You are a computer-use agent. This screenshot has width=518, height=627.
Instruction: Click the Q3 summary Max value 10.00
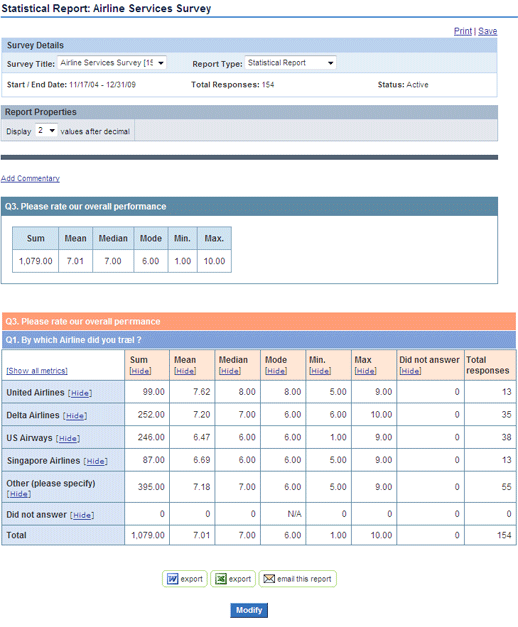214,261
